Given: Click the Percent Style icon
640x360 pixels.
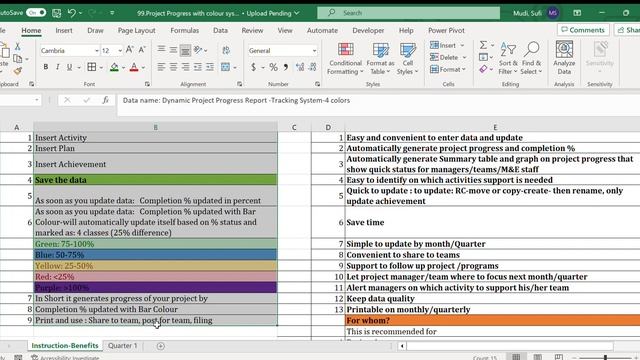Looking at the screenshot, I should pyautogui.click(x=273, y=67).
